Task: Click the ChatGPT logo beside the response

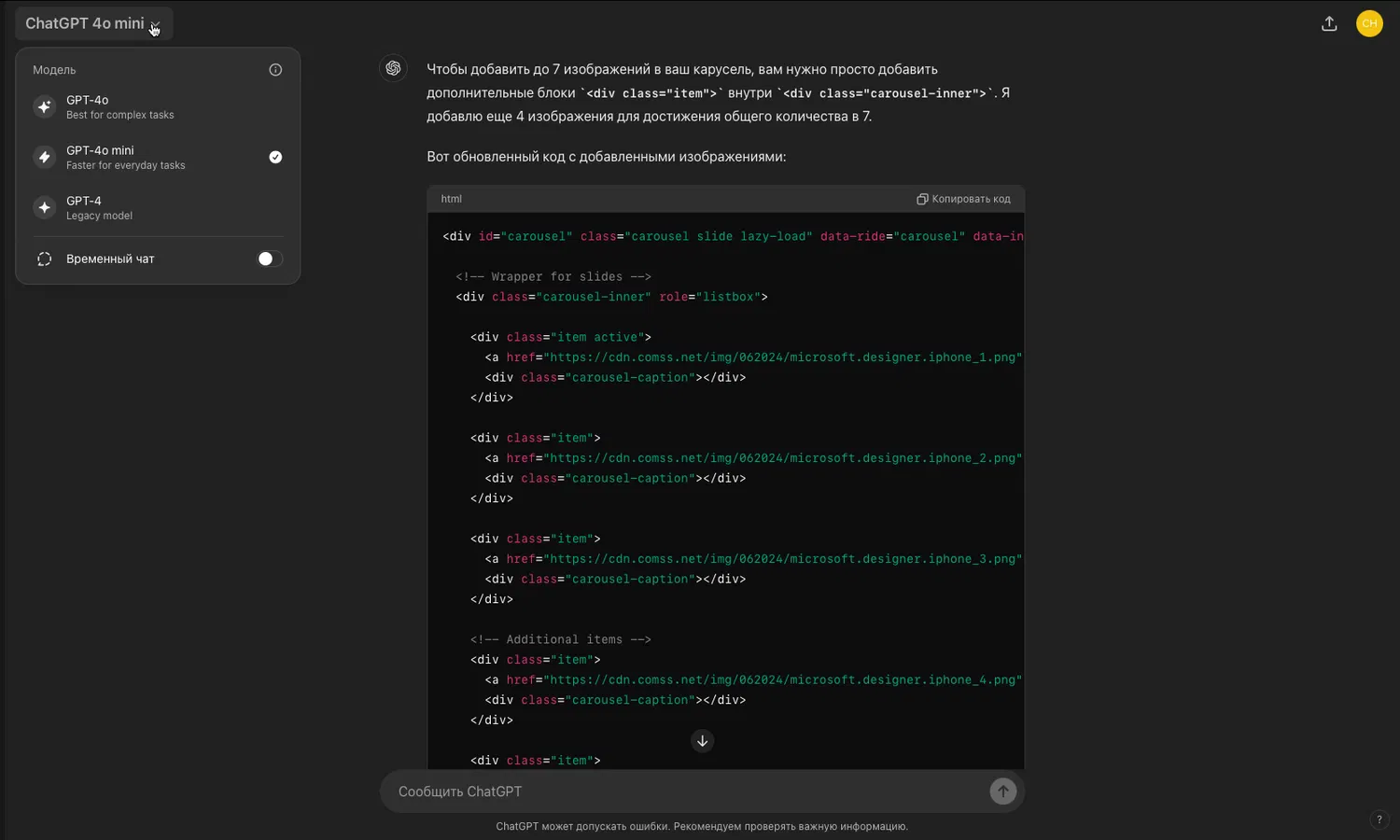Action: pyautogui.click(x=393, y=69)
